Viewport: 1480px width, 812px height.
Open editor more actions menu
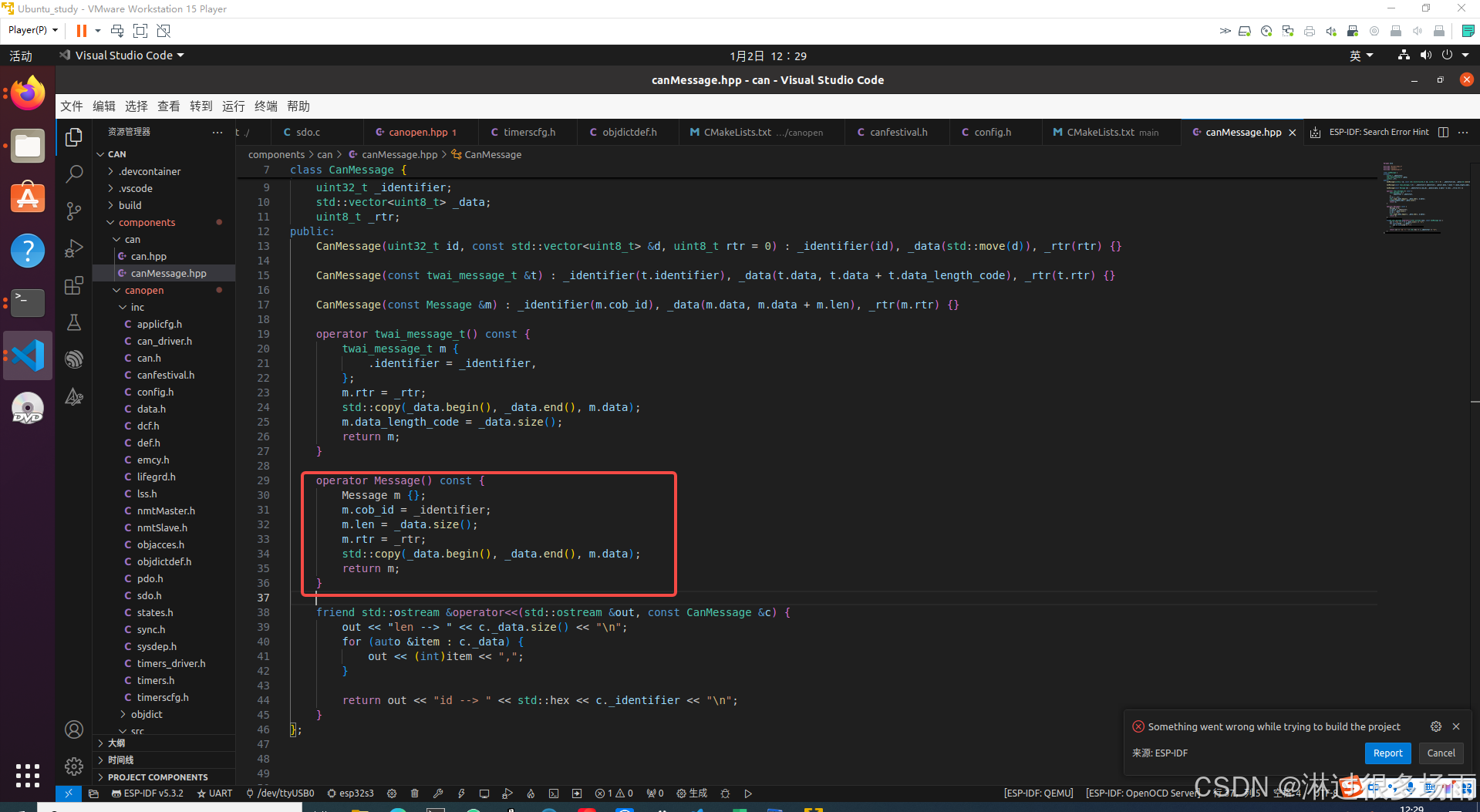pyautogui.click(x=1463, y=133)
